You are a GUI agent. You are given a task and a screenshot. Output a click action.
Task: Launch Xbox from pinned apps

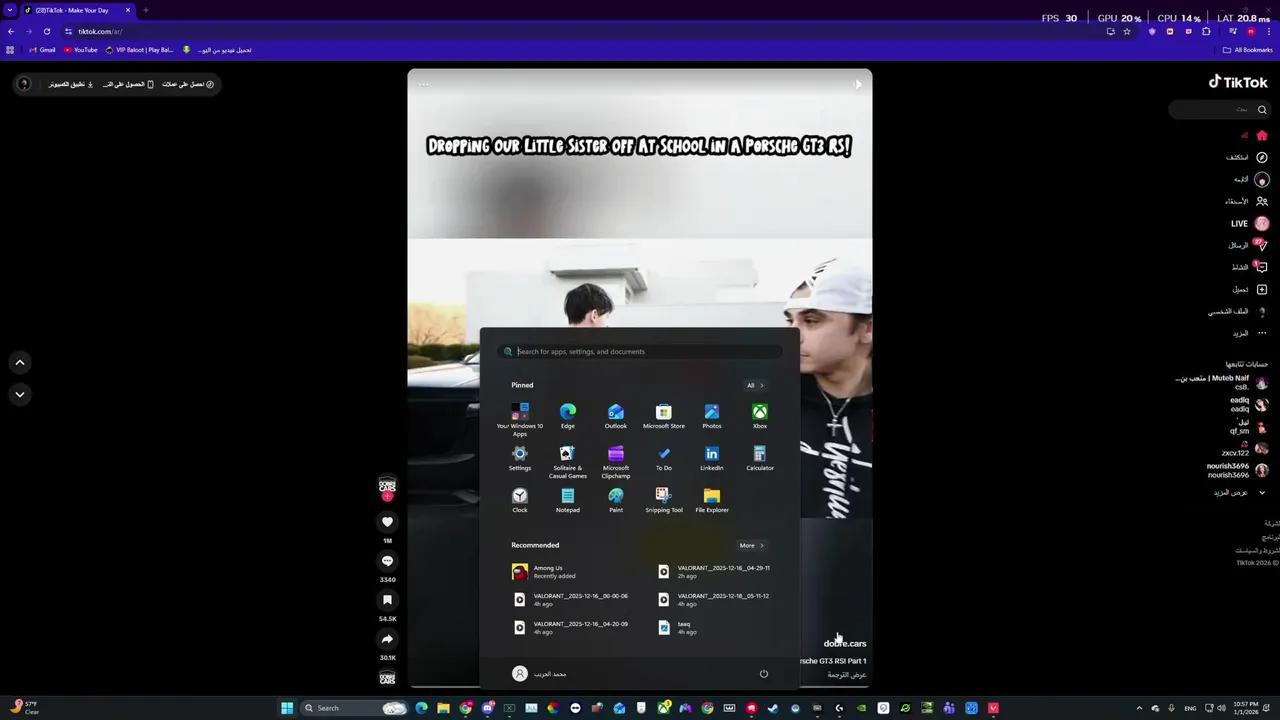tap(760, 416)
